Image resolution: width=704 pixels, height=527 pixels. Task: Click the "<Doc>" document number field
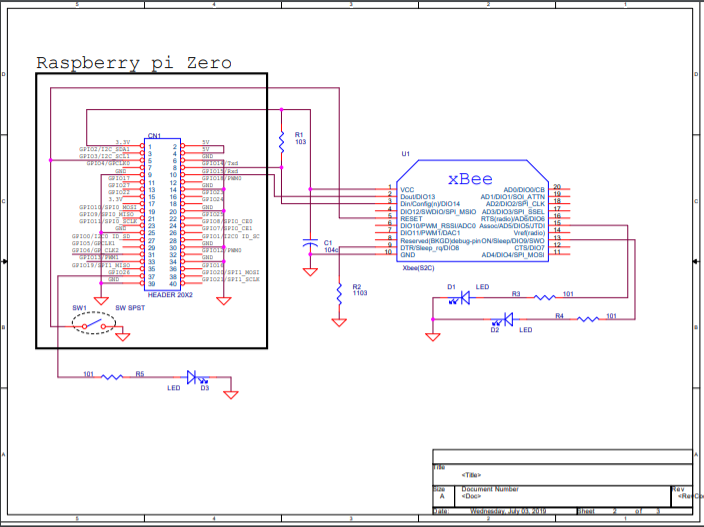(x=471, y=496)
